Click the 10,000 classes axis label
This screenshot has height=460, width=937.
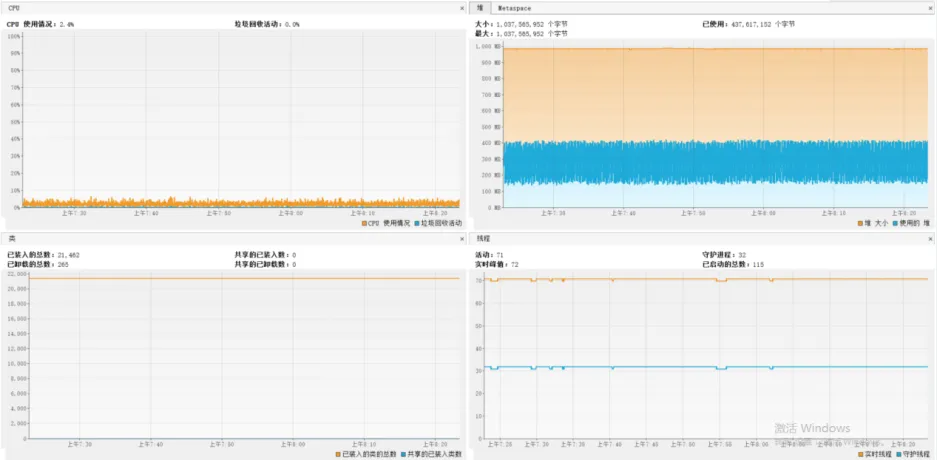19,363
